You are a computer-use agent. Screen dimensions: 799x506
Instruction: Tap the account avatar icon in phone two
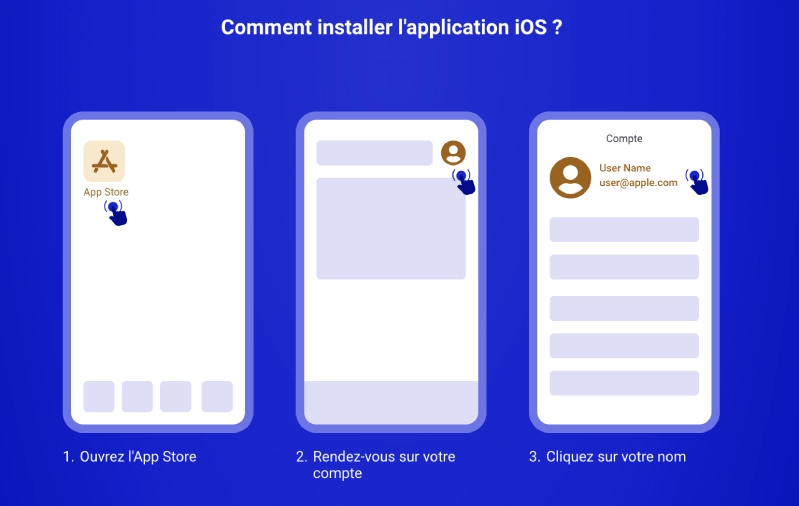[x=453, y=153]
